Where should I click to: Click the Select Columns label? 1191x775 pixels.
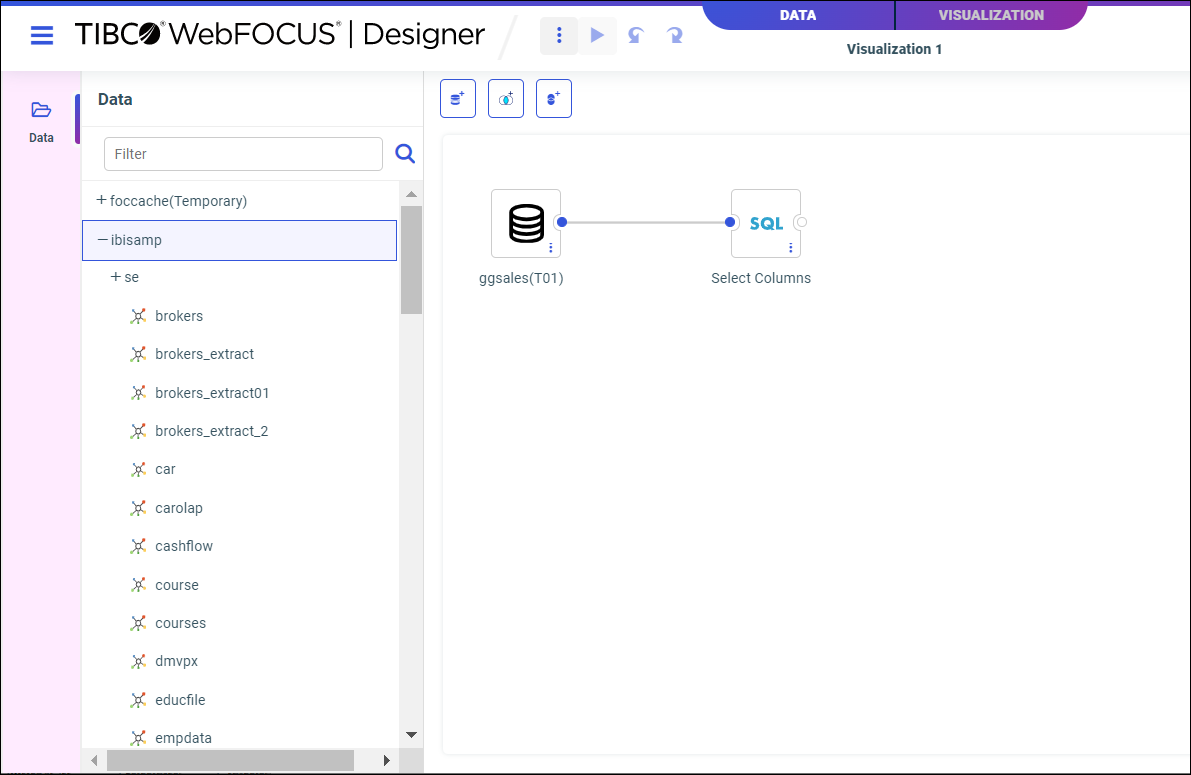761,278
